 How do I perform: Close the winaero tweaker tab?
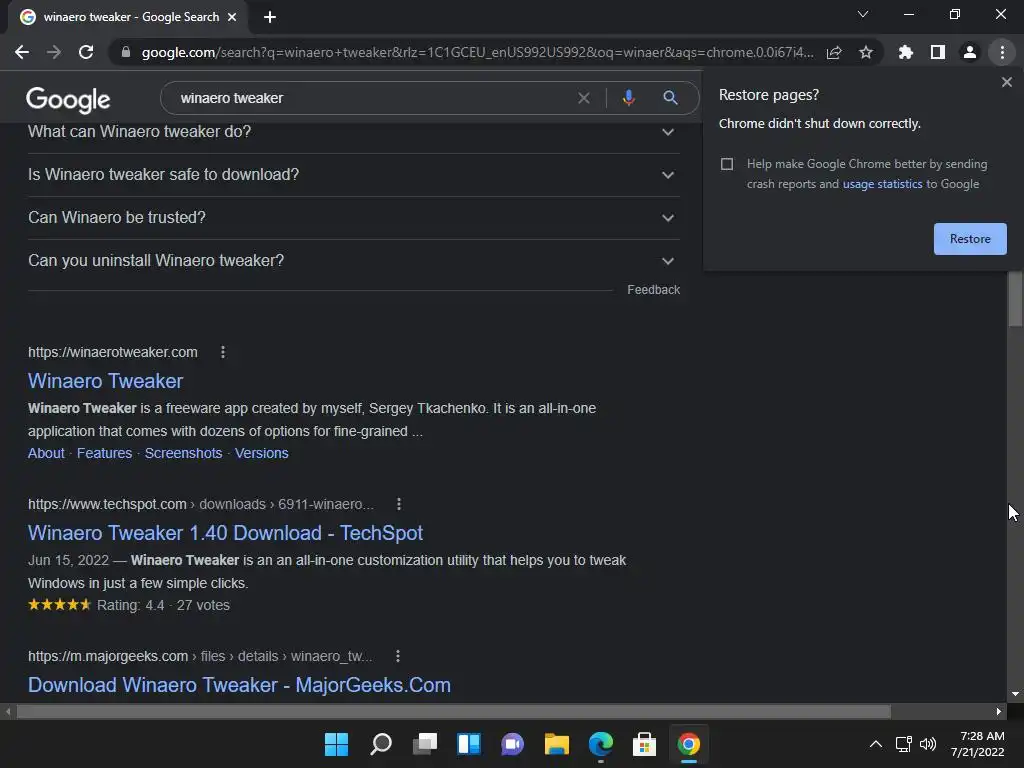(x=232, y=17)
